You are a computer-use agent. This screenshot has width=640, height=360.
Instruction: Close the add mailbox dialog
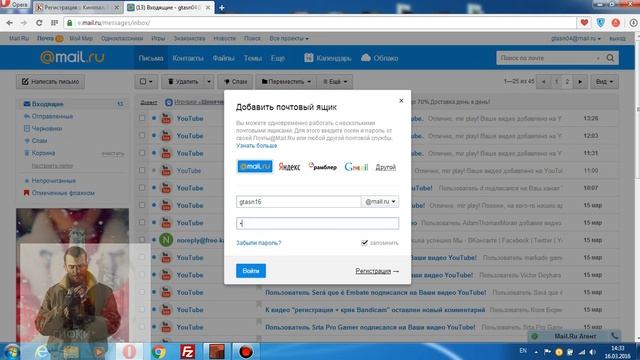click(x=401, y=100)
